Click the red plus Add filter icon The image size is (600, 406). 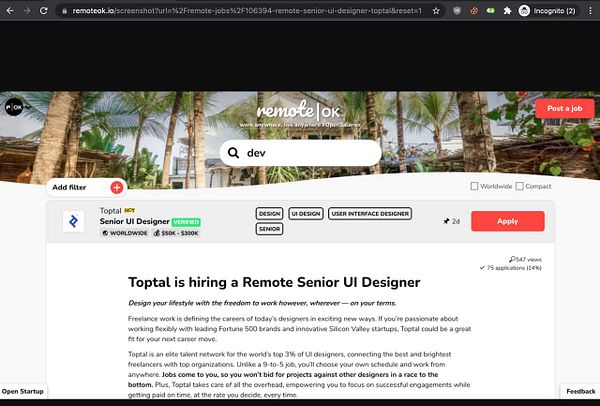tap(117, 188)
